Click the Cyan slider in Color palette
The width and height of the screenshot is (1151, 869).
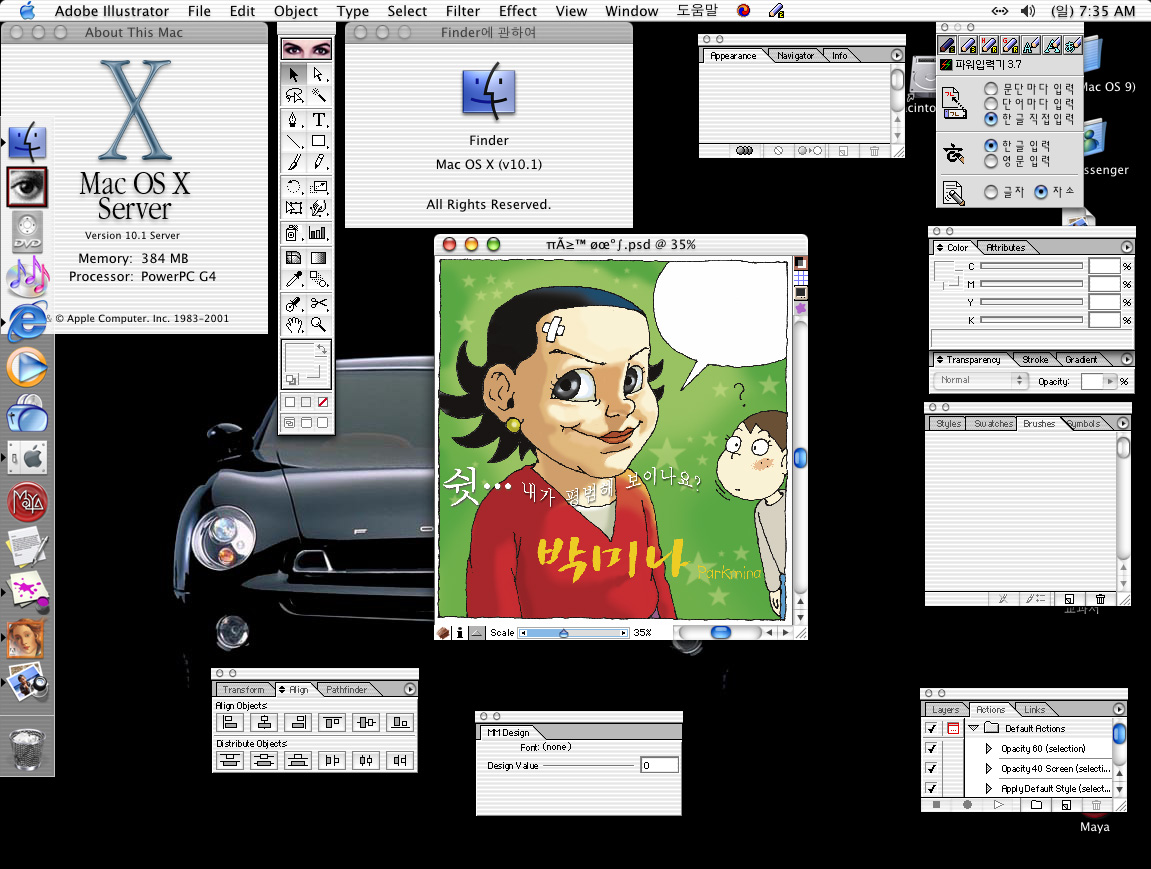(1030, 266)
